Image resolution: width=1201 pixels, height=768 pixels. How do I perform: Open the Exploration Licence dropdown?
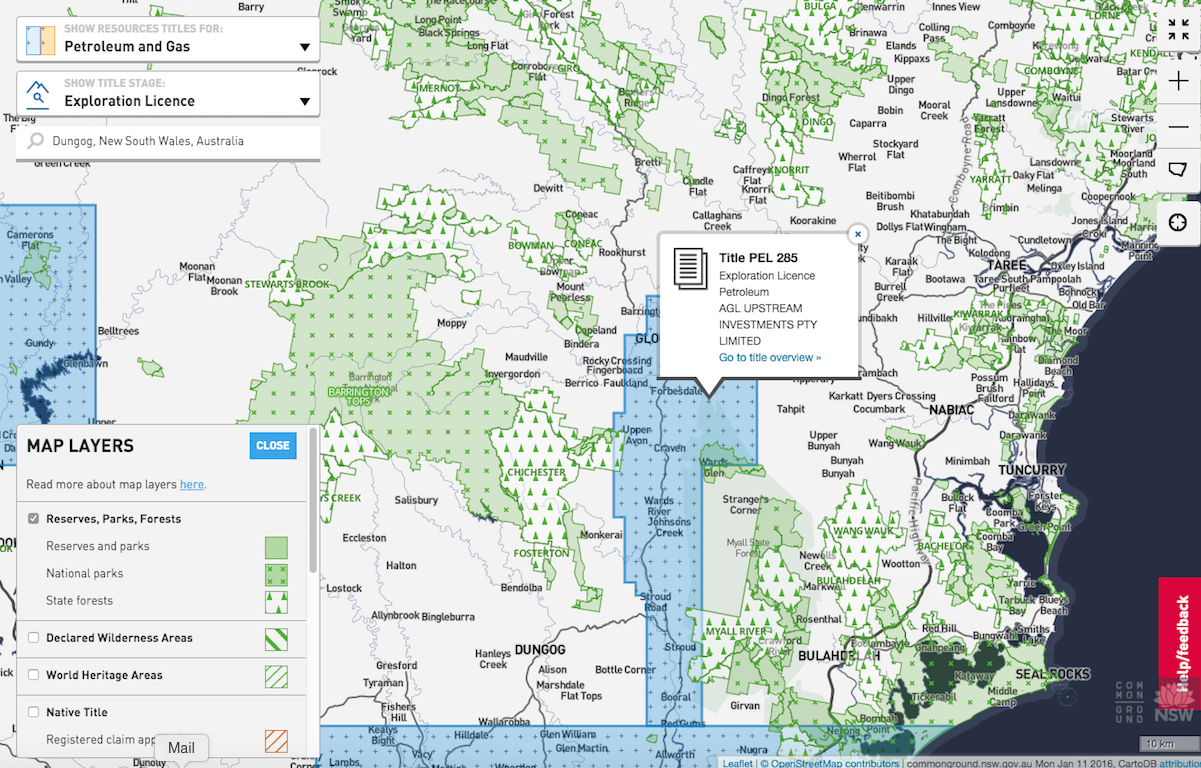[168, 93]
